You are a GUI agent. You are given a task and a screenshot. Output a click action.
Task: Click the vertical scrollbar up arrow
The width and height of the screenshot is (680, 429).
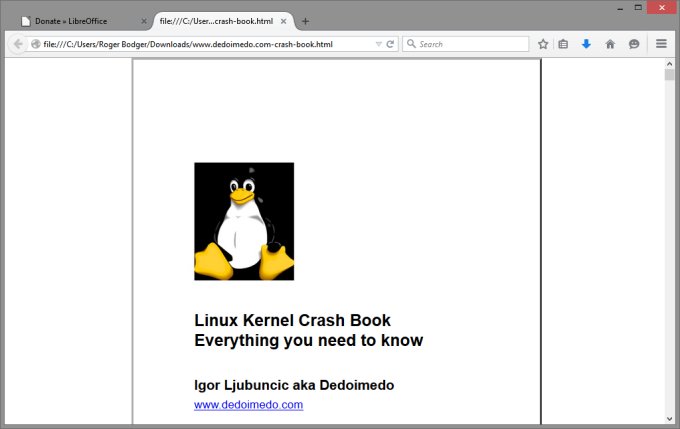point(670,64)
